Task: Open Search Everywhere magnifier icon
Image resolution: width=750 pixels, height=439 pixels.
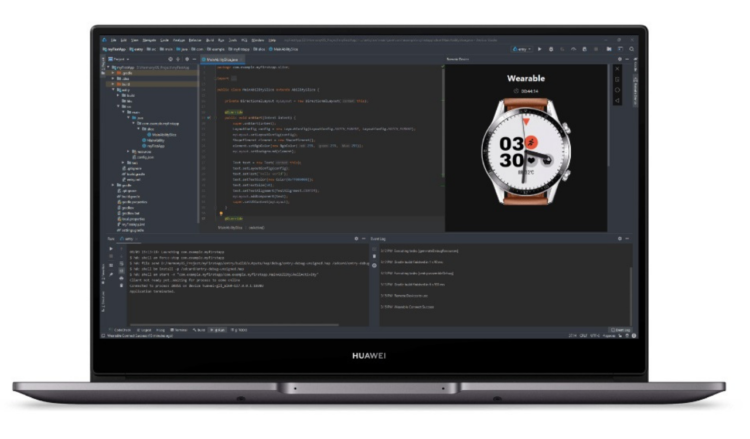Action: [x=631, y=49]
